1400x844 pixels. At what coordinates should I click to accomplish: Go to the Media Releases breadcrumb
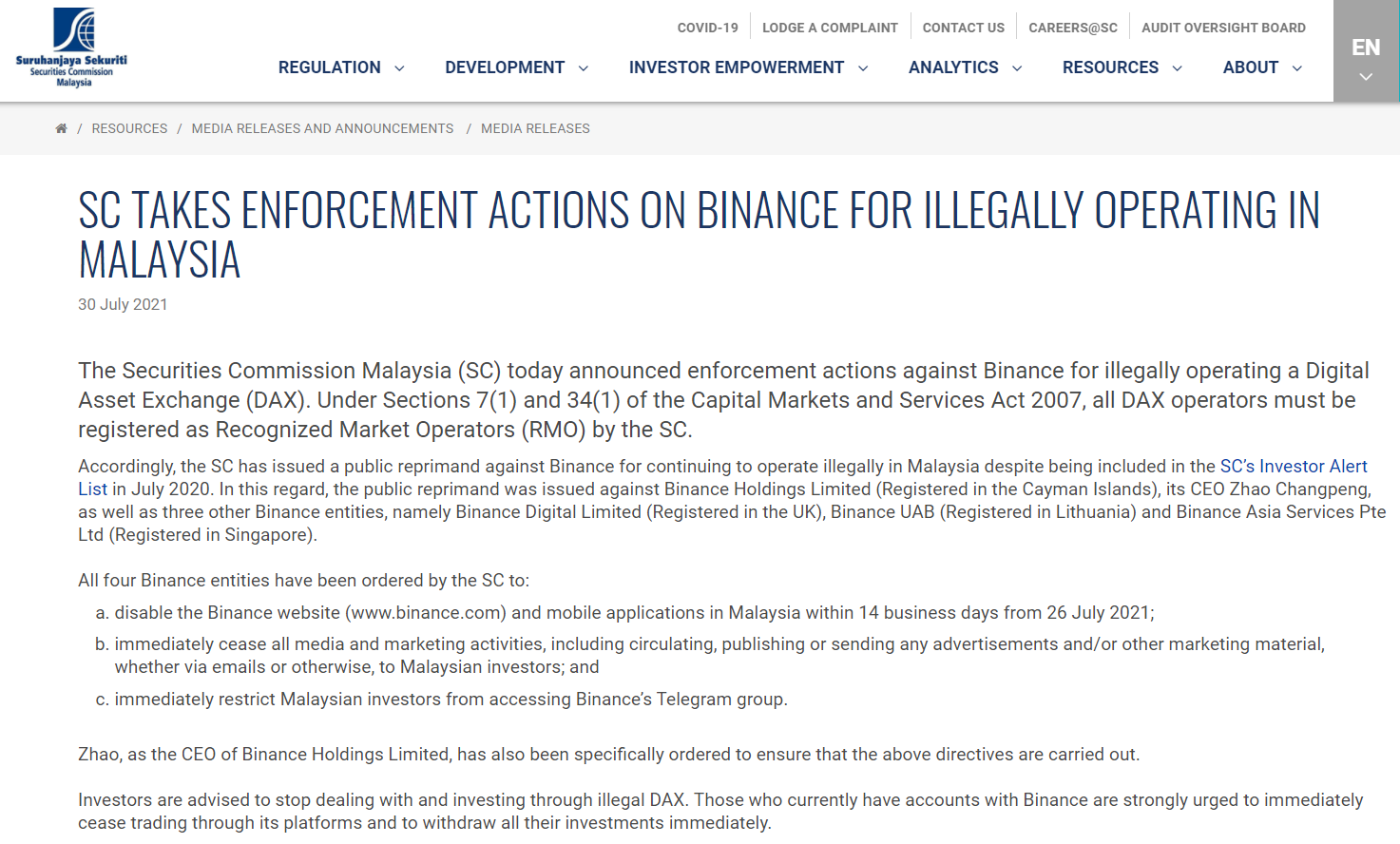coord(535,128)
